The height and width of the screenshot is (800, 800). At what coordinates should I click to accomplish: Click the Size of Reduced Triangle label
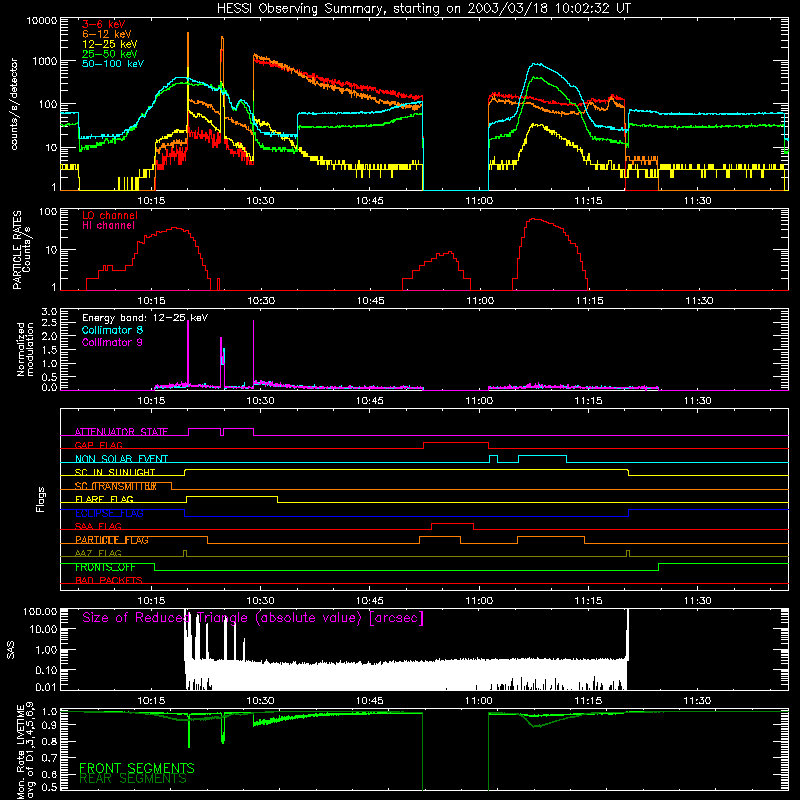(253, 618)
